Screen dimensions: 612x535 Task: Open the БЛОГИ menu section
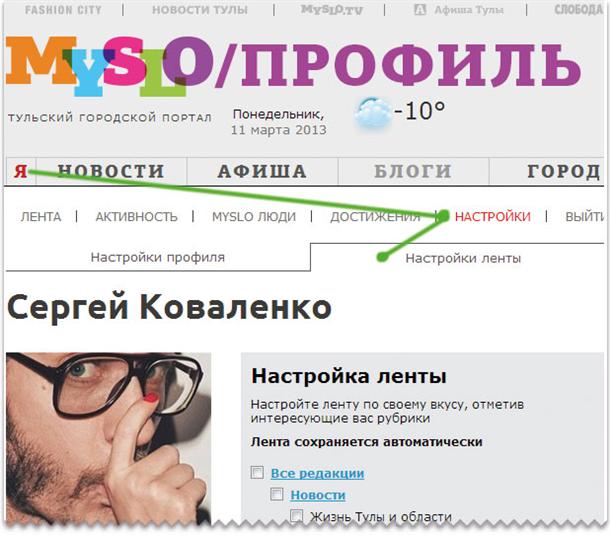coord(413,171)
